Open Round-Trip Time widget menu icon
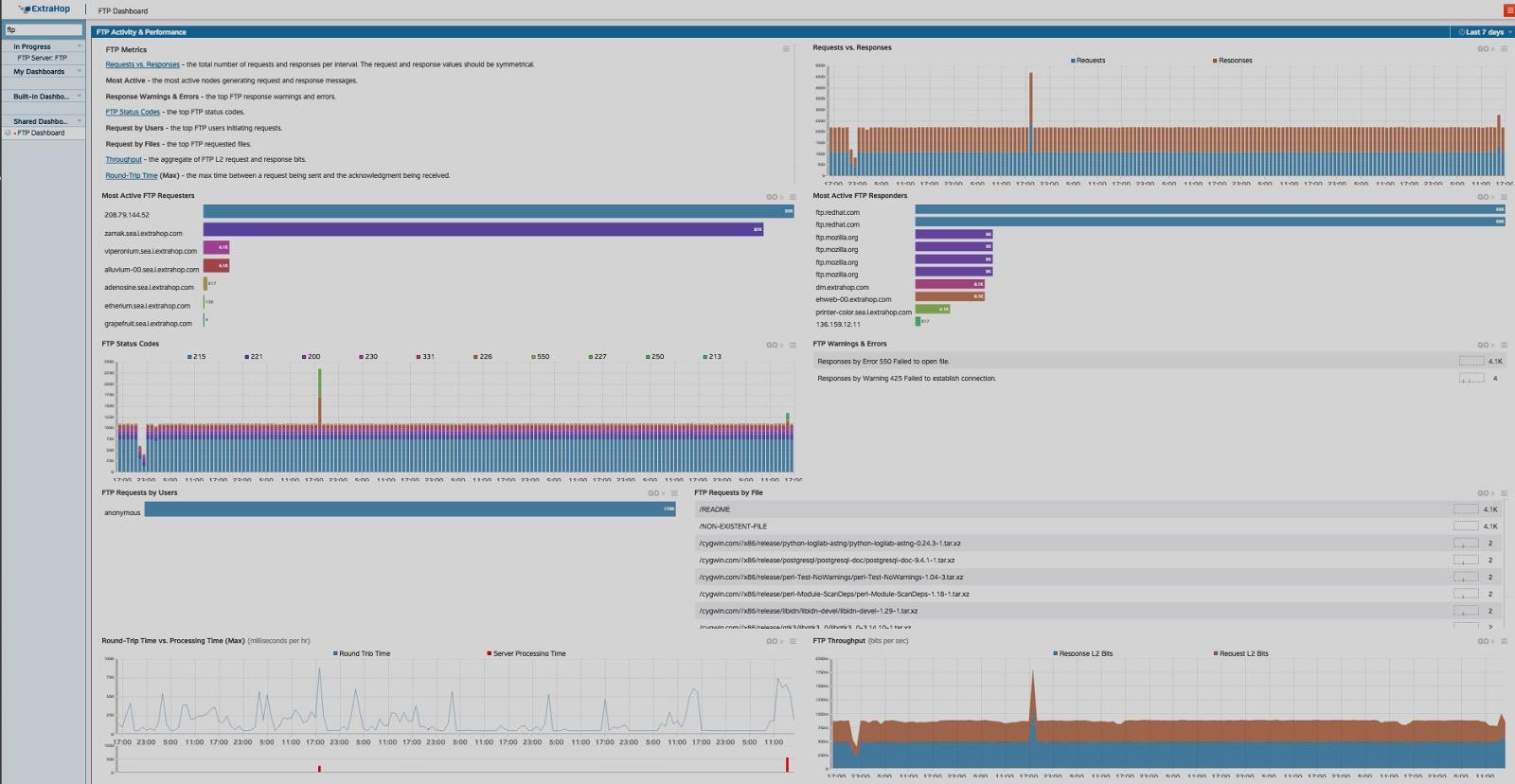Screen dimensions: 1515x784 click(x=793, y=641)
